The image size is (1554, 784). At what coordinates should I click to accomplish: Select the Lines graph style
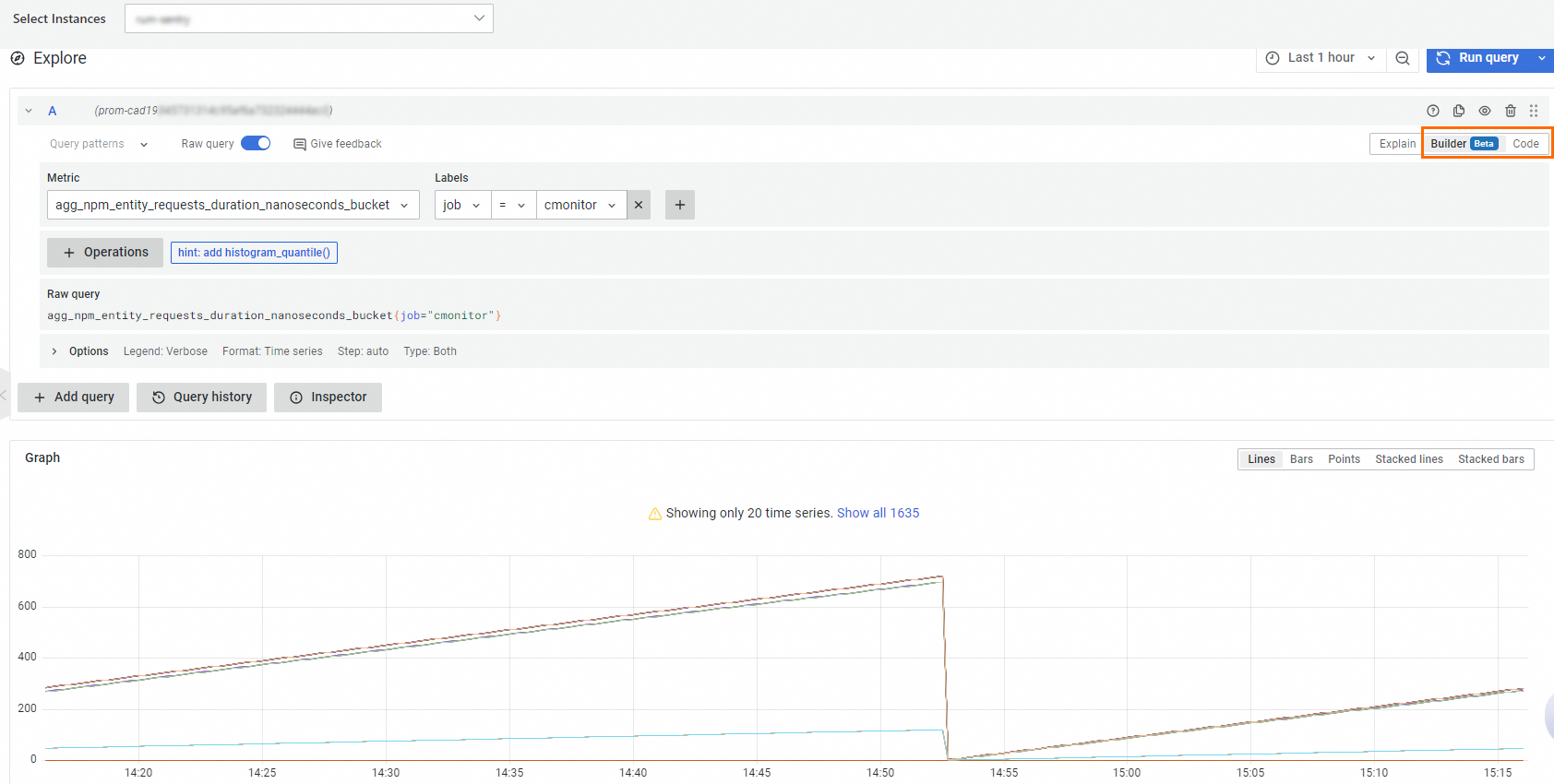click(x=1261, y=459)
